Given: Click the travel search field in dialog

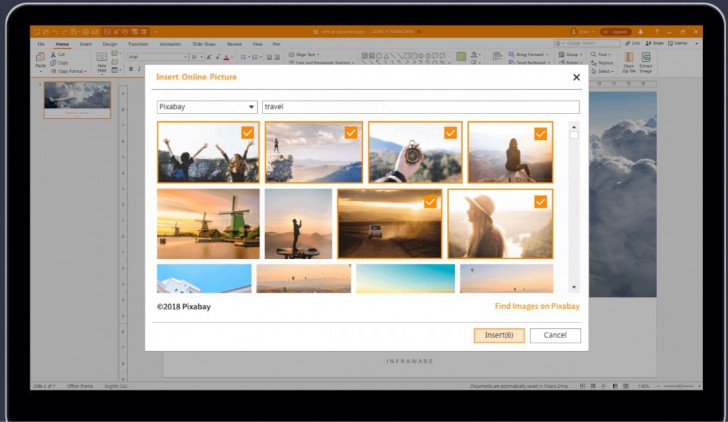Looking at the screenshot, I should pyautogui.click(x=421, y=107).
